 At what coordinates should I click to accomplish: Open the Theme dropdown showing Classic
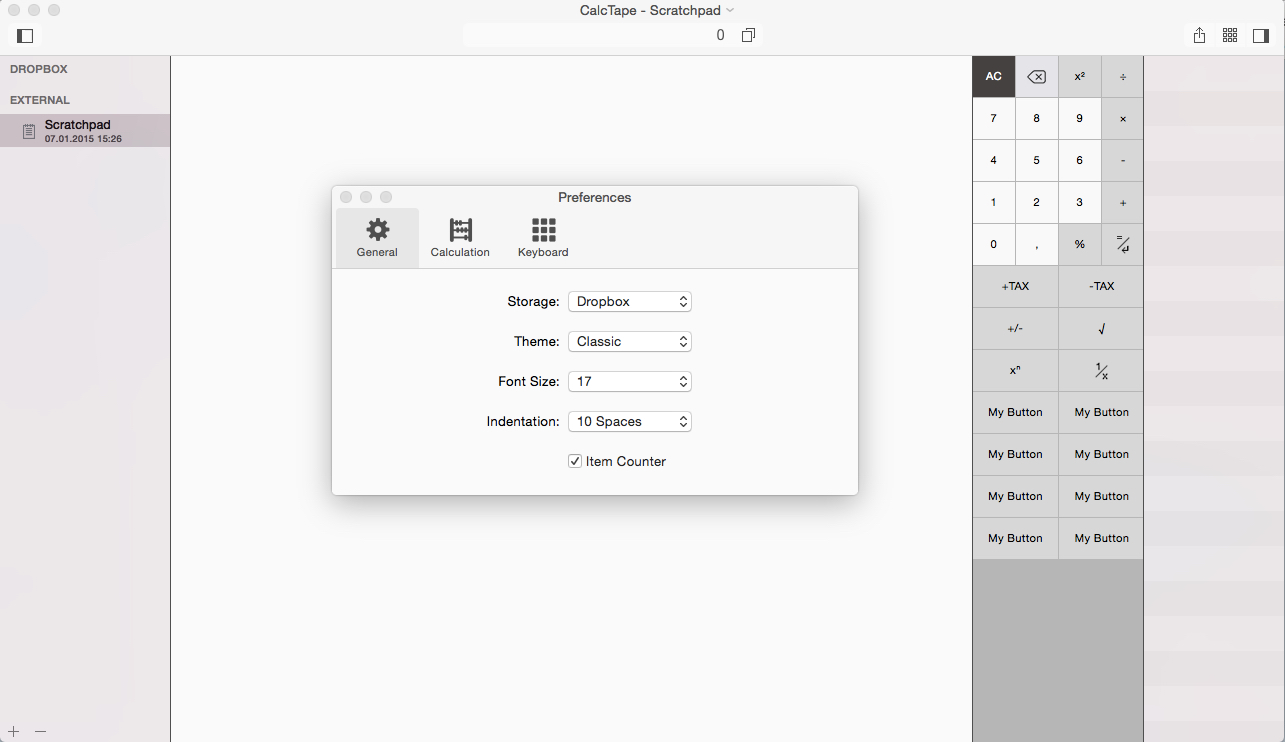point(629,341)
